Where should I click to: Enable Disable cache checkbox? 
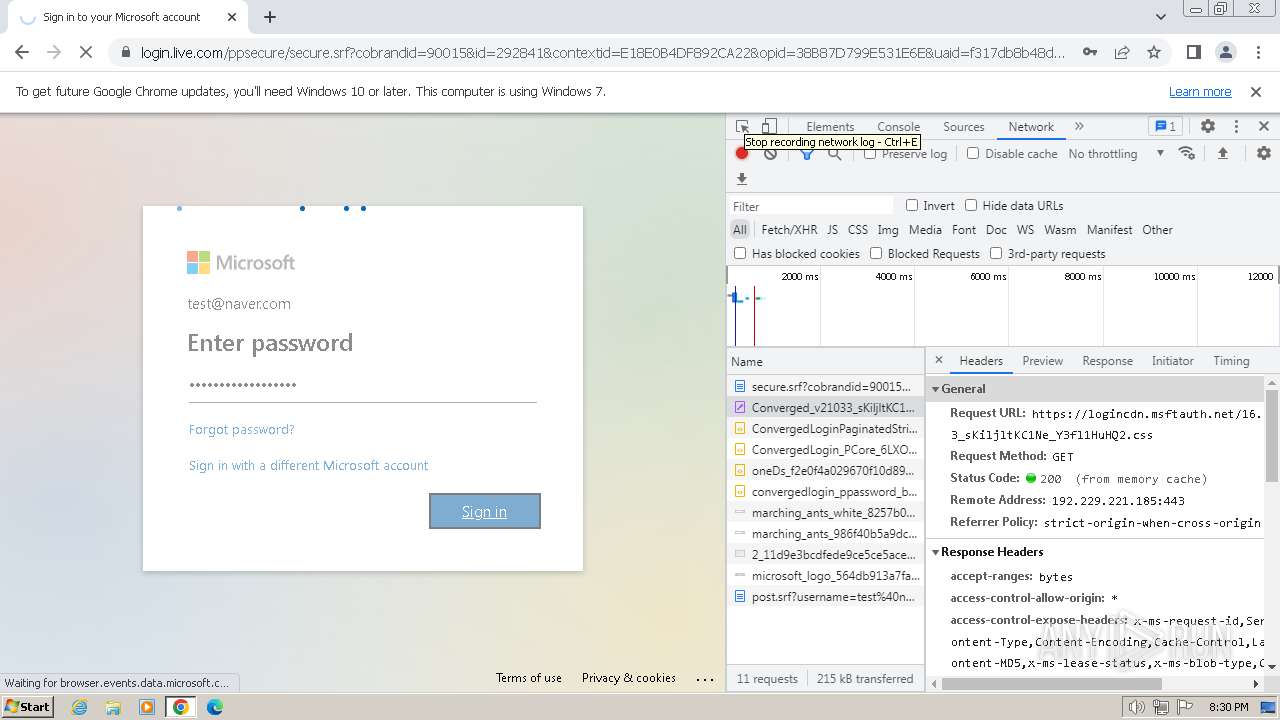973,153
